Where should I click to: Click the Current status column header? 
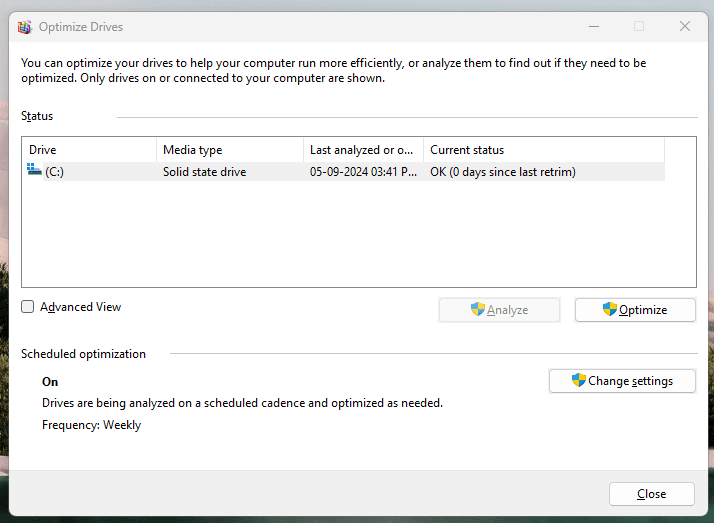(x=544, y=150)
